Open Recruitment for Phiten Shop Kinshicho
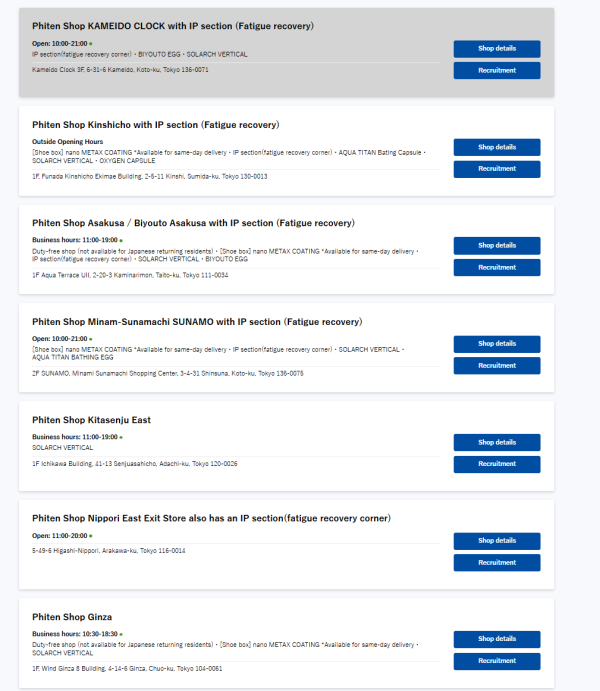 click(x=496, y=169)
